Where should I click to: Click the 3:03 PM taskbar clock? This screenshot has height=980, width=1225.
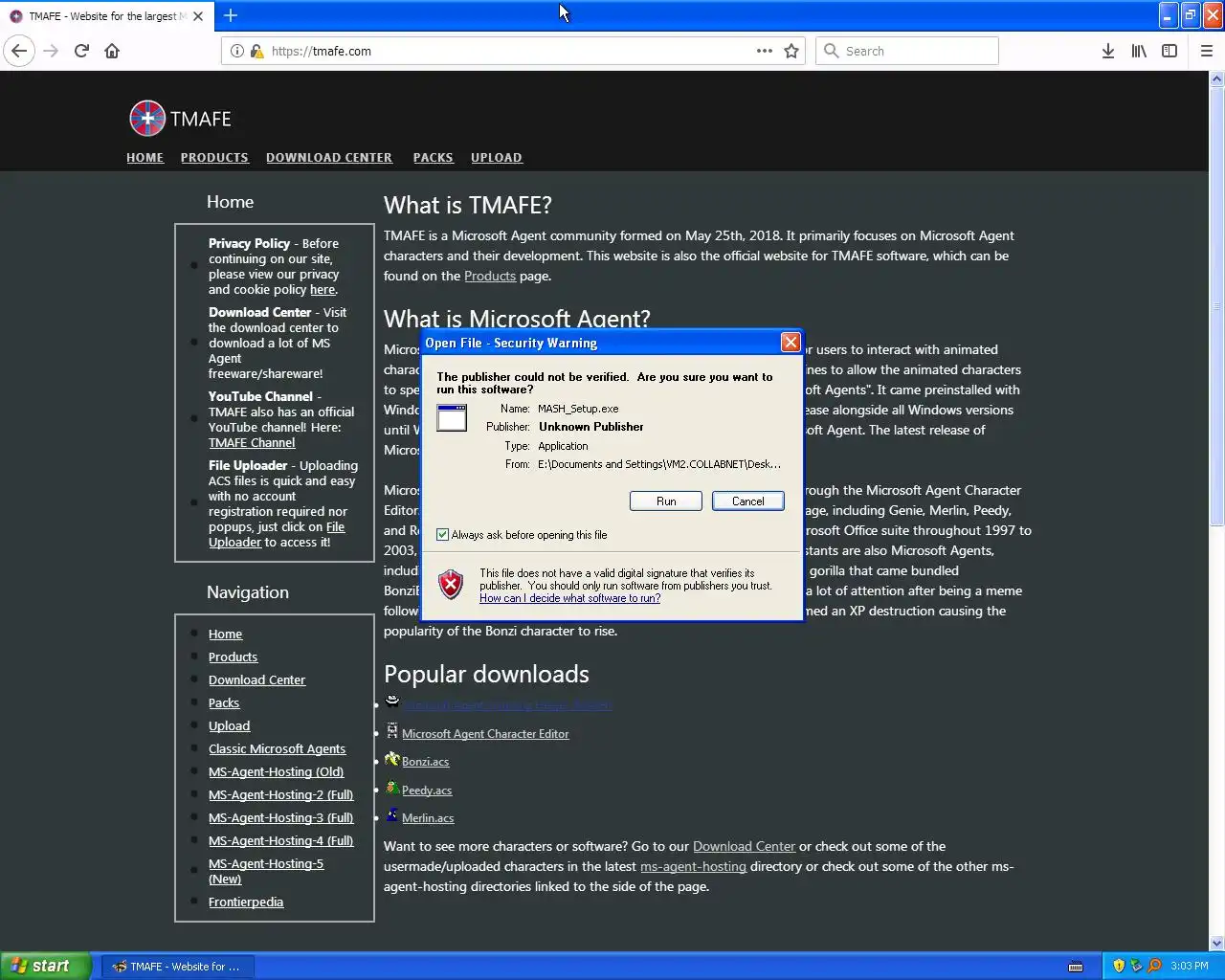1190,967
